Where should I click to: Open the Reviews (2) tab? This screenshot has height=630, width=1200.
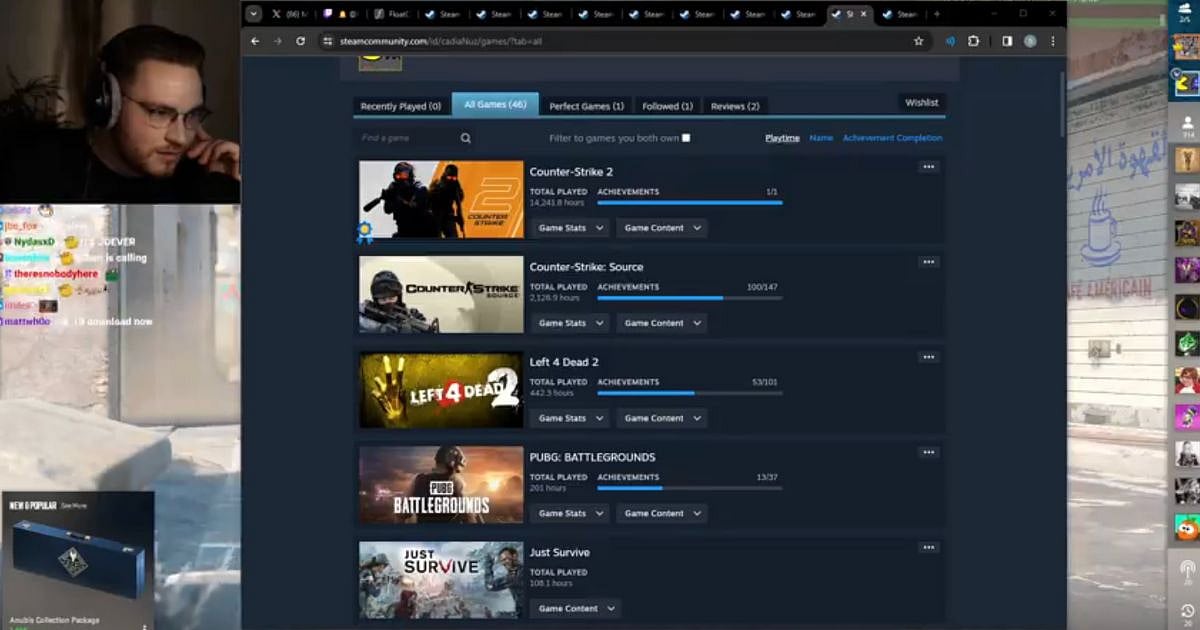(735, 106)
